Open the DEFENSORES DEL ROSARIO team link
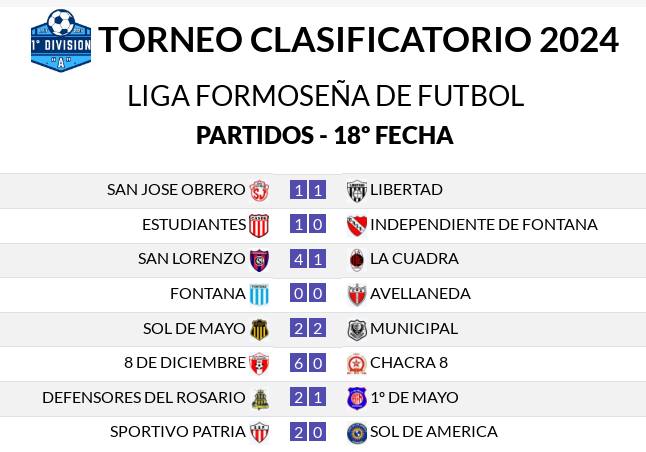The width and height of the screenshot is (646, 452). click(x=144, y=398)
